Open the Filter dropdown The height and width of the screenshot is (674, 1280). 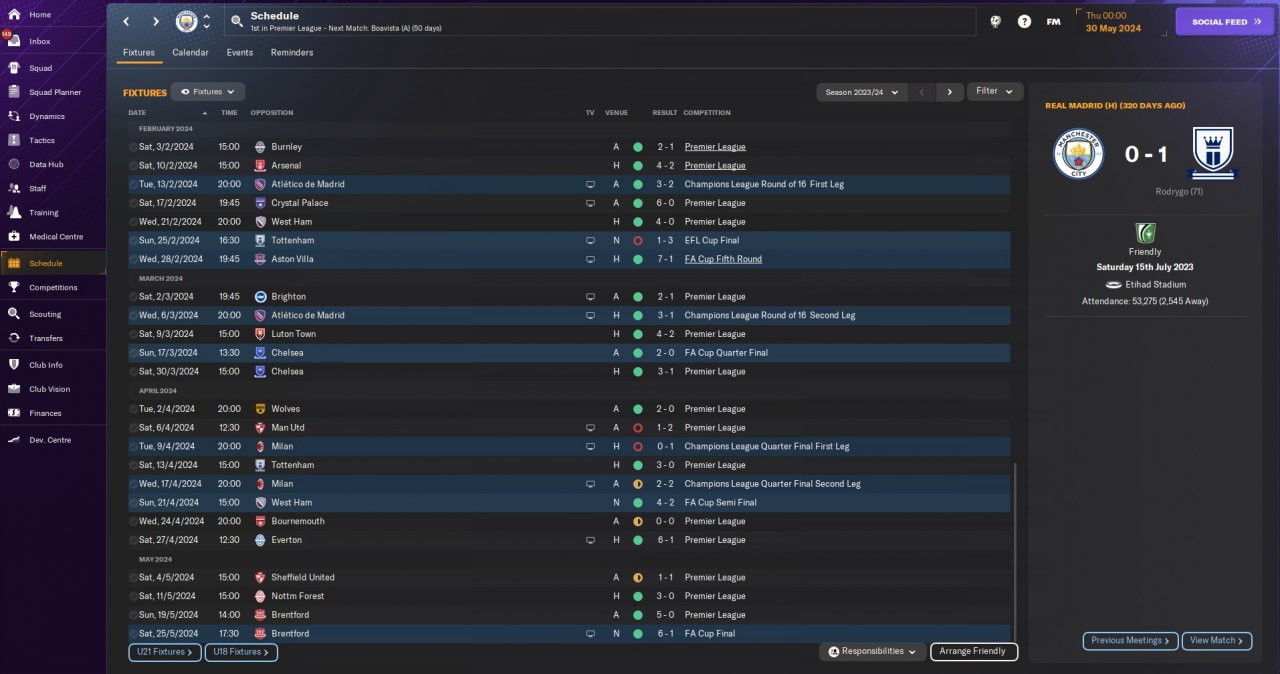(x=995, y=91)
